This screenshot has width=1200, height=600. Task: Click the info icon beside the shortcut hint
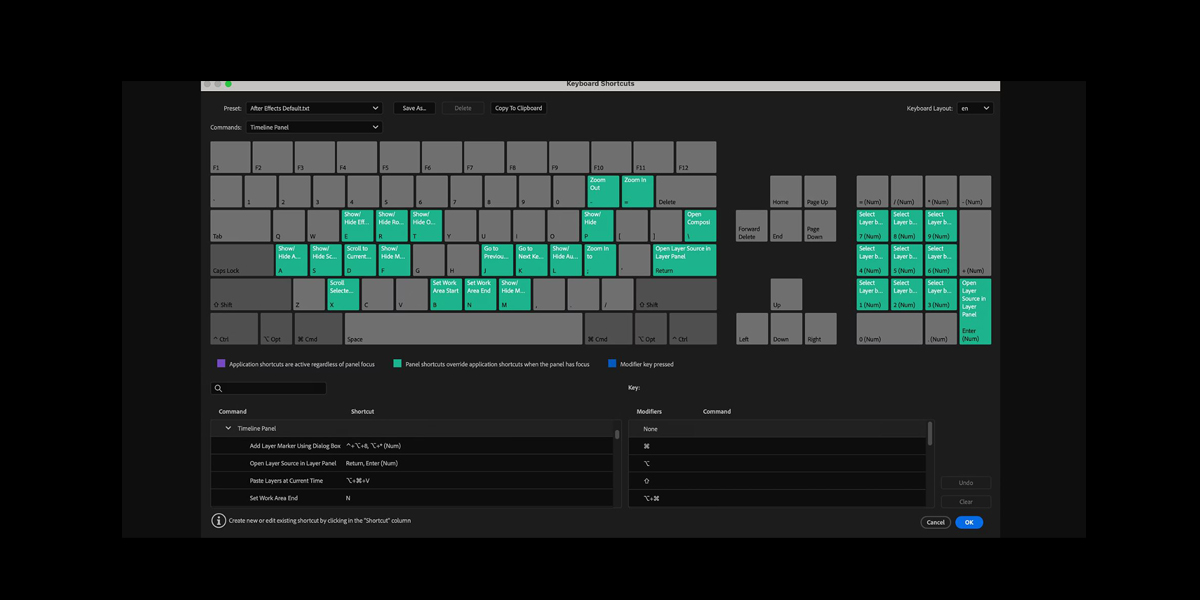(219, 520)
